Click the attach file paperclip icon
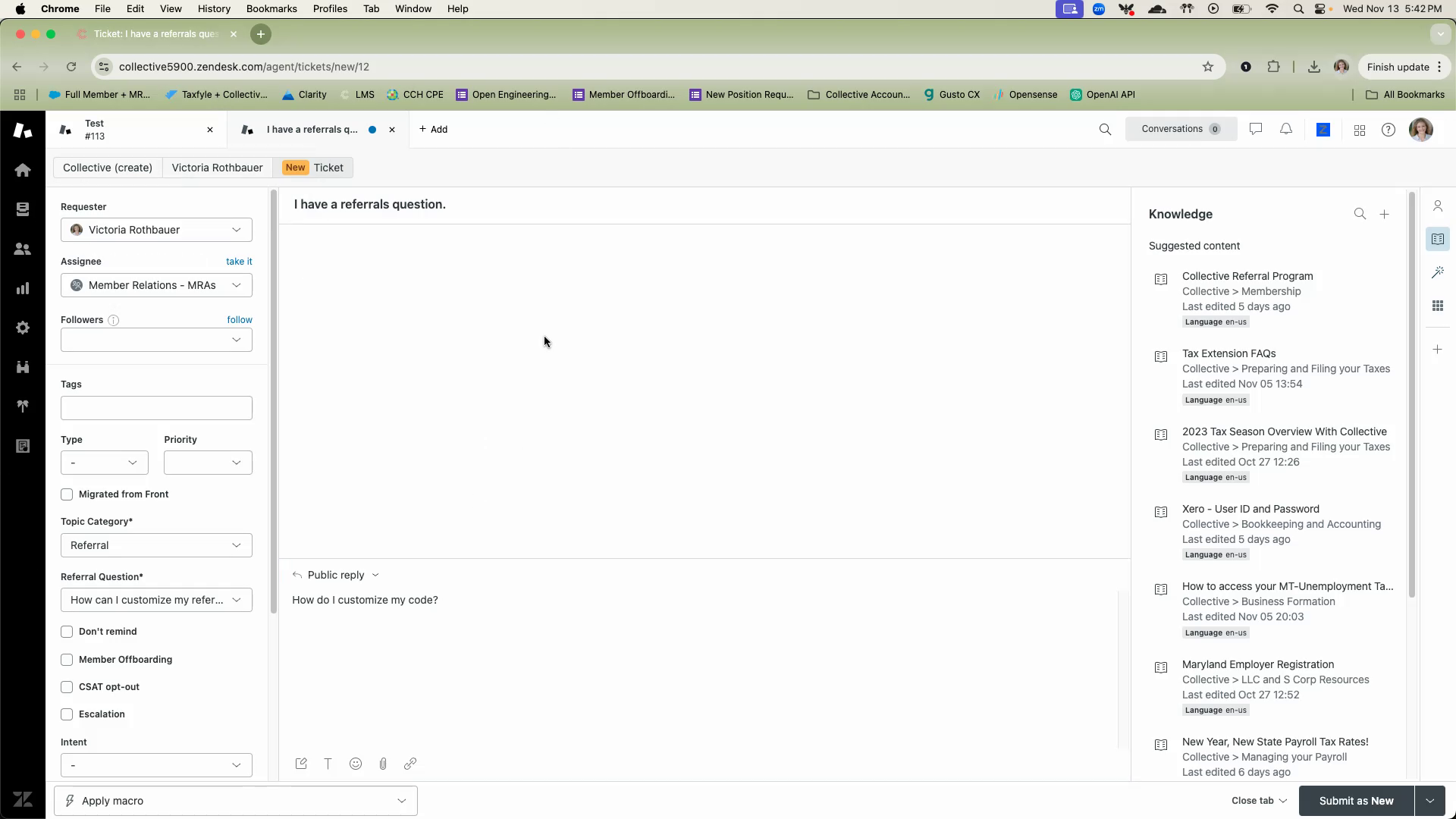 (383, 764)
